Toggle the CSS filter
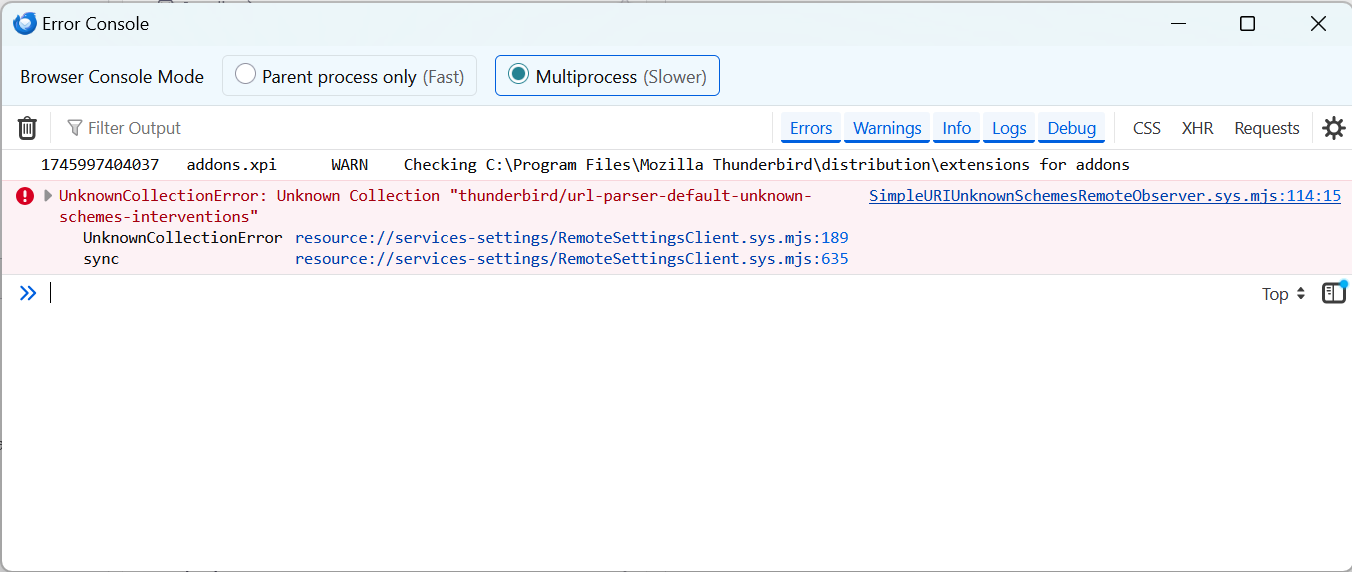This screenshot has height=572, width=1352. click(x=1147, y=128)
